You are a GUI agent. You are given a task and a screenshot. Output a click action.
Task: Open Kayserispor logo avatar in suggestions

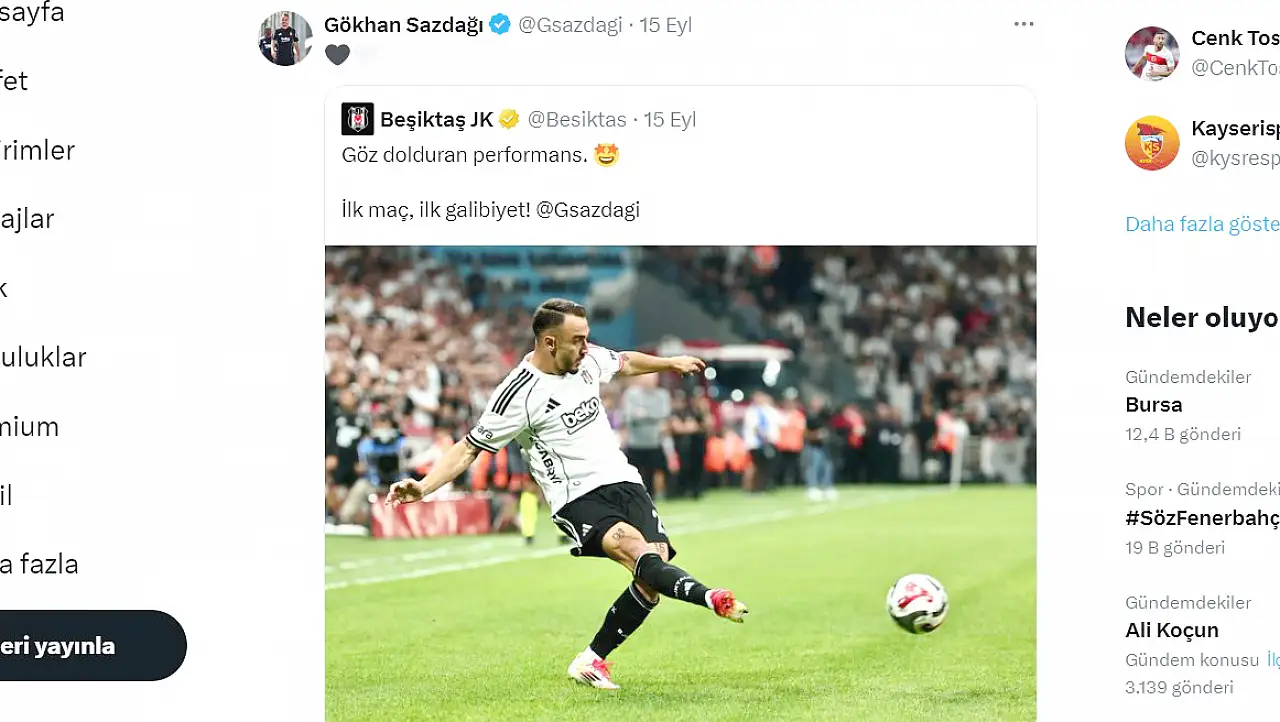1152,144
